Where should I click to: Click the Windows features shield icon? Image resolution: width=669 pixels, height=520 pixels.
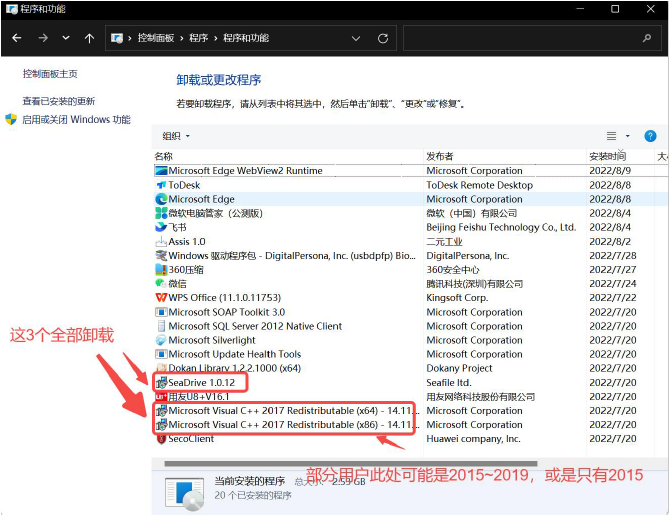11,119
